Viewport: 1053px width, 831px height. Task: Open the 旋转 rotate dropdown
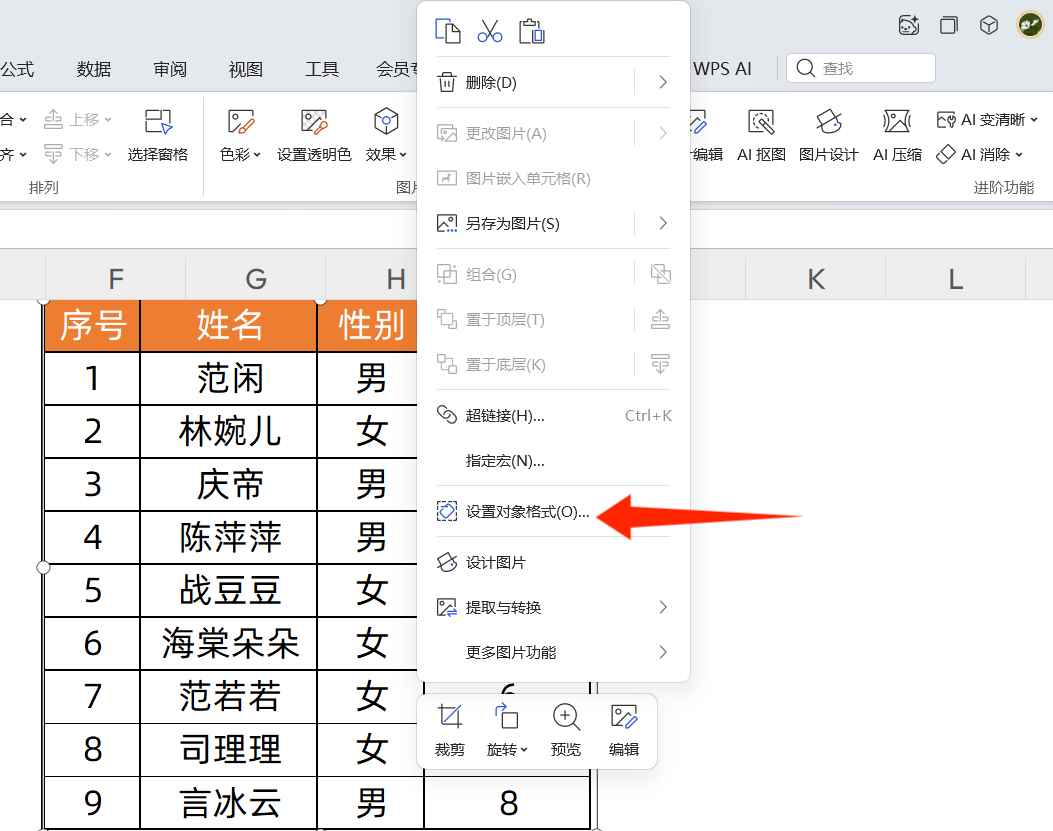click(x=507, y=731)
